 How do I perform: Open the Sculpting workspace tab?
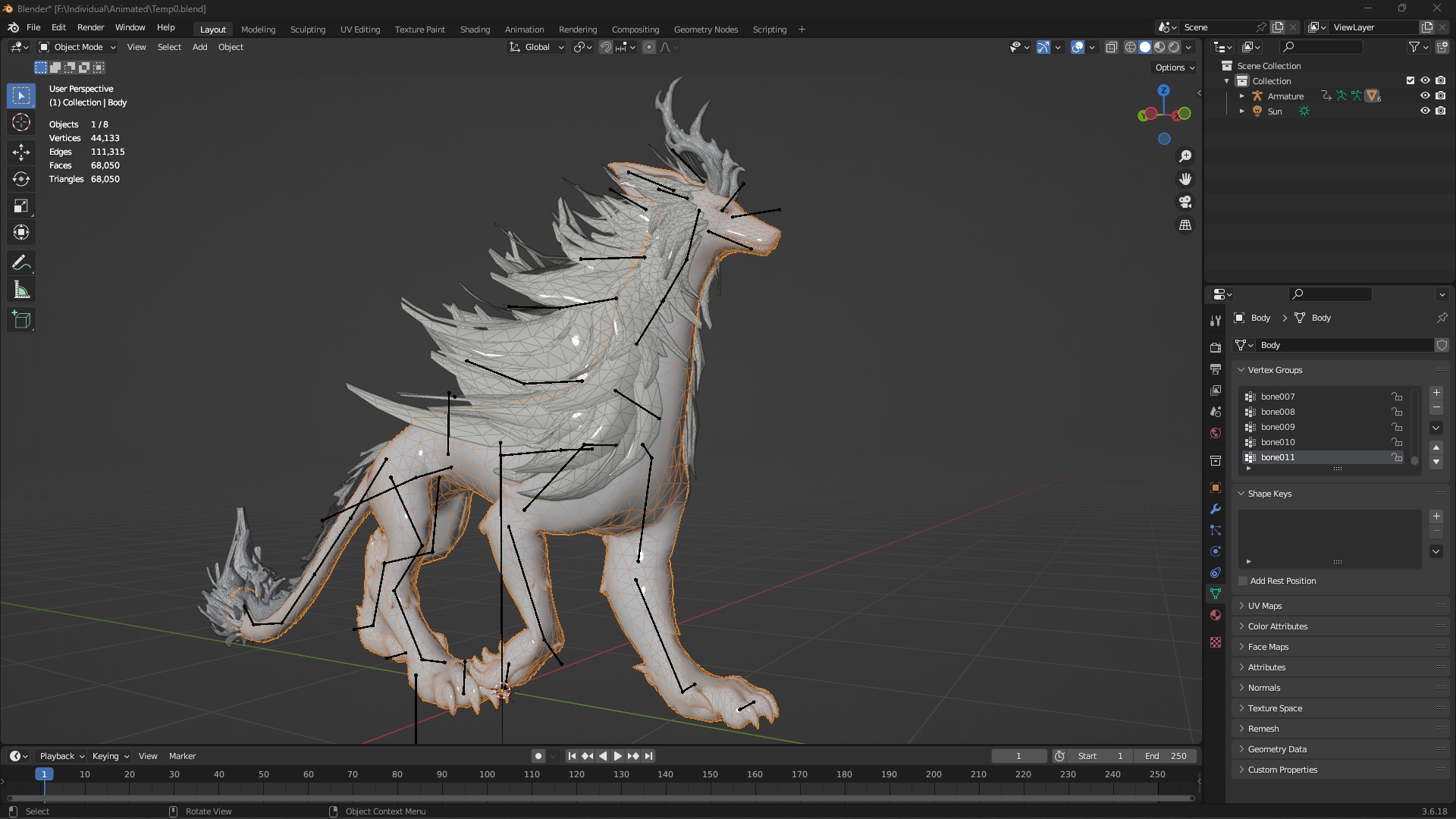(307, 30)
